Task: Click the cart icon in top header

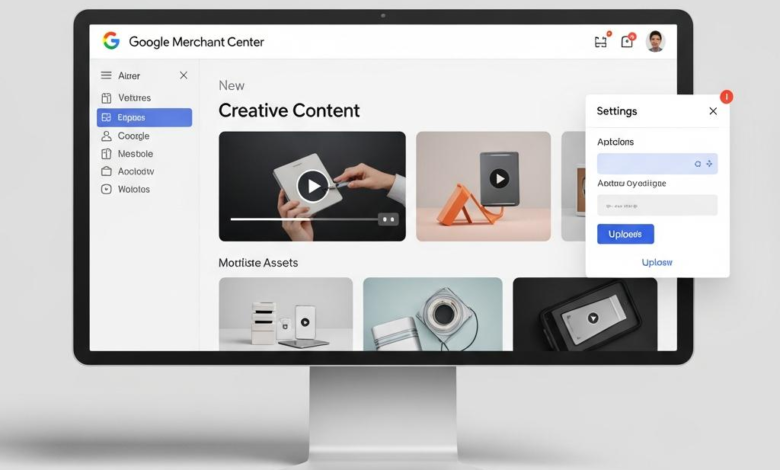Action: (x=601, y=42)
